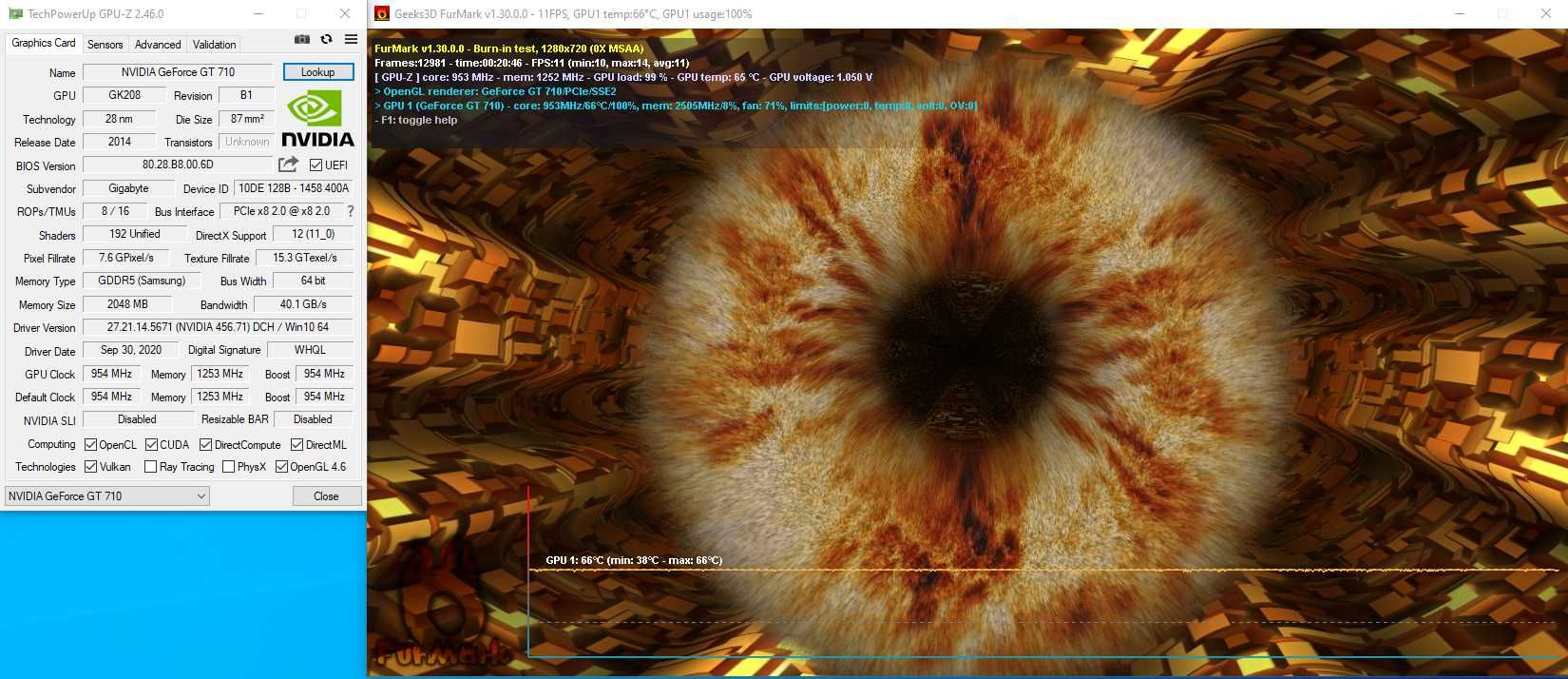The height and width of the screenshot is (679, 1568).
Task: Click the Bus Interface field PCIe x8 2.0
Action: click(281, 211)
